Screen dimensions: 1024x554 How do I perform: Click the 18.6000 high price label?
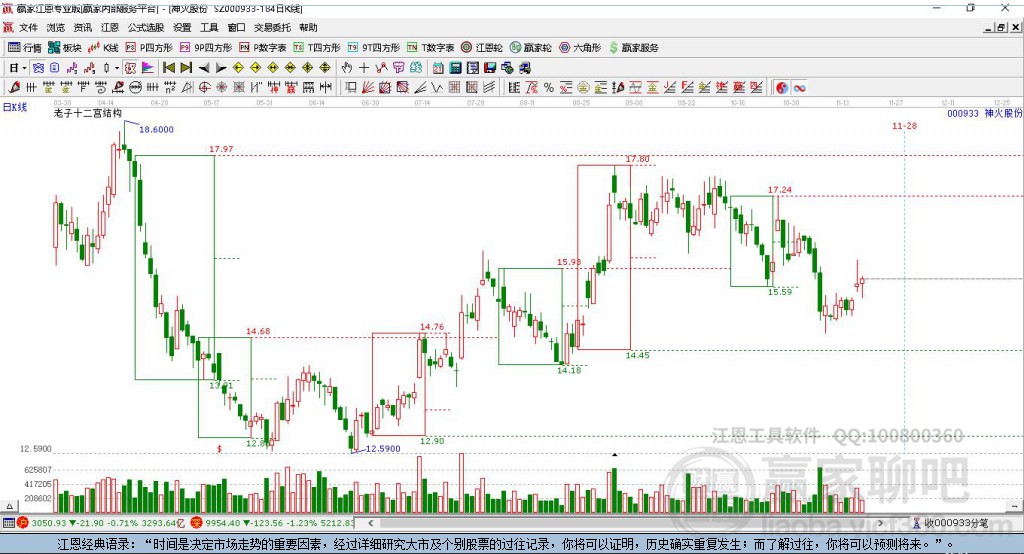[x=156, y=129]
